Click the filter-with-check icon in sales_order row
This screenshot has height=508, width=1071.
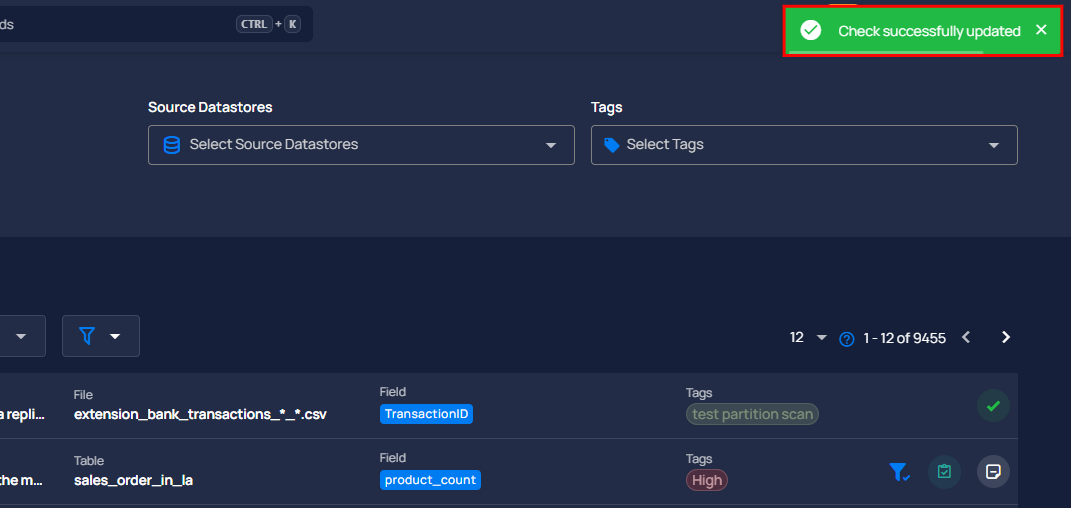[x=900, y=472]
